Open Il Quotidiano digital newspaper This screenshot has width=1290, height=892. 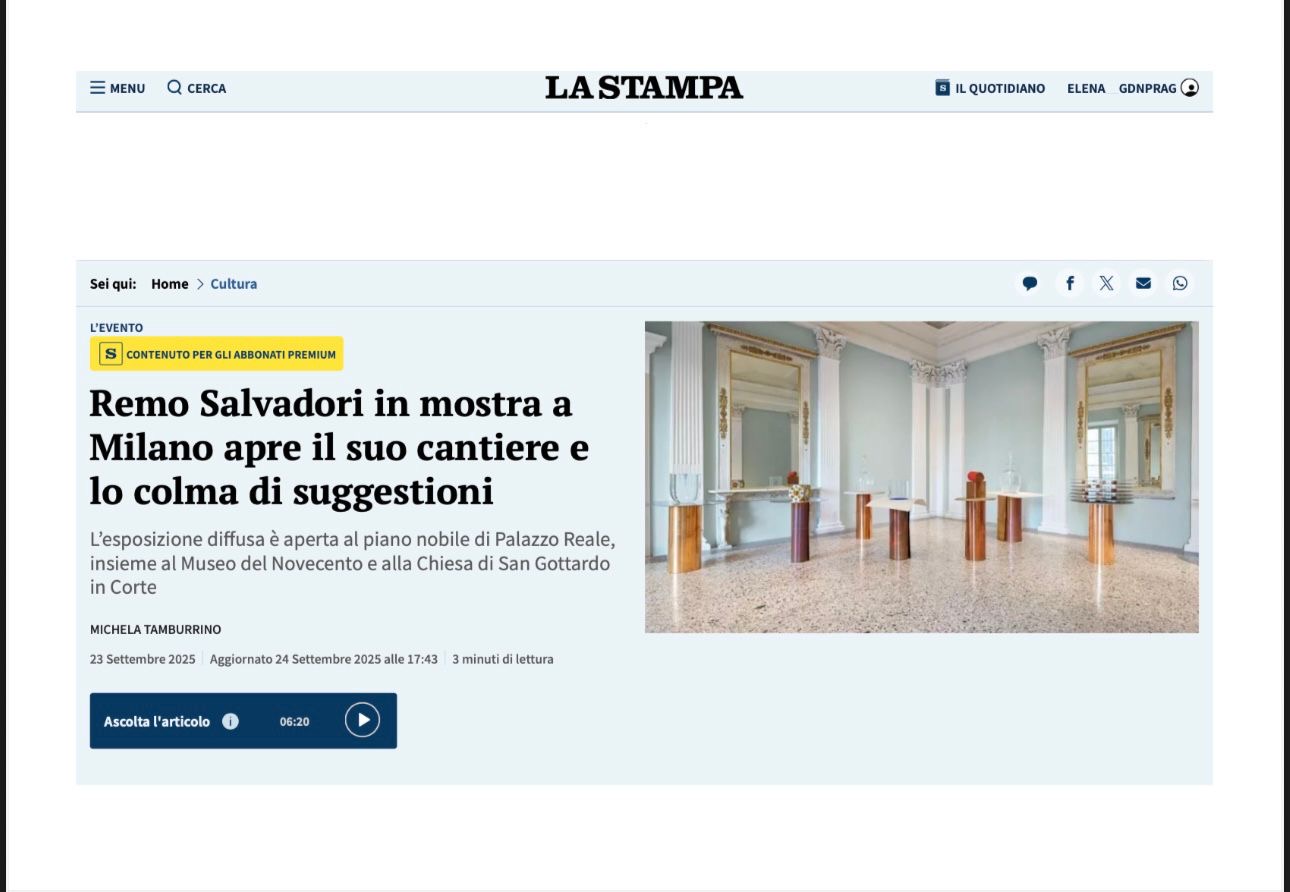point(990,88)
